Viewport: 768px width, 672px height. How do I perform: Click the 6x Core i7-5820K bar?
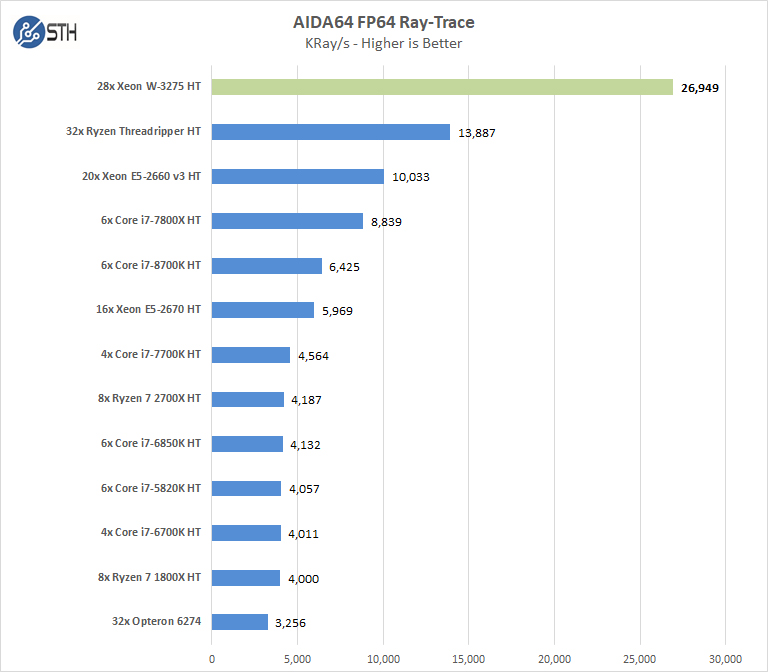[246, 488]
